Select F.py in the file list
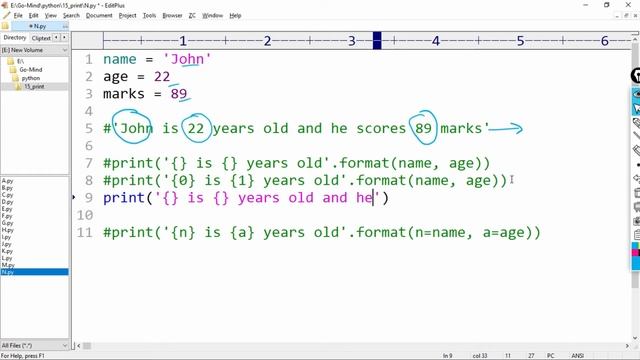Screen dimensions: 640x360 click(7, 216)
